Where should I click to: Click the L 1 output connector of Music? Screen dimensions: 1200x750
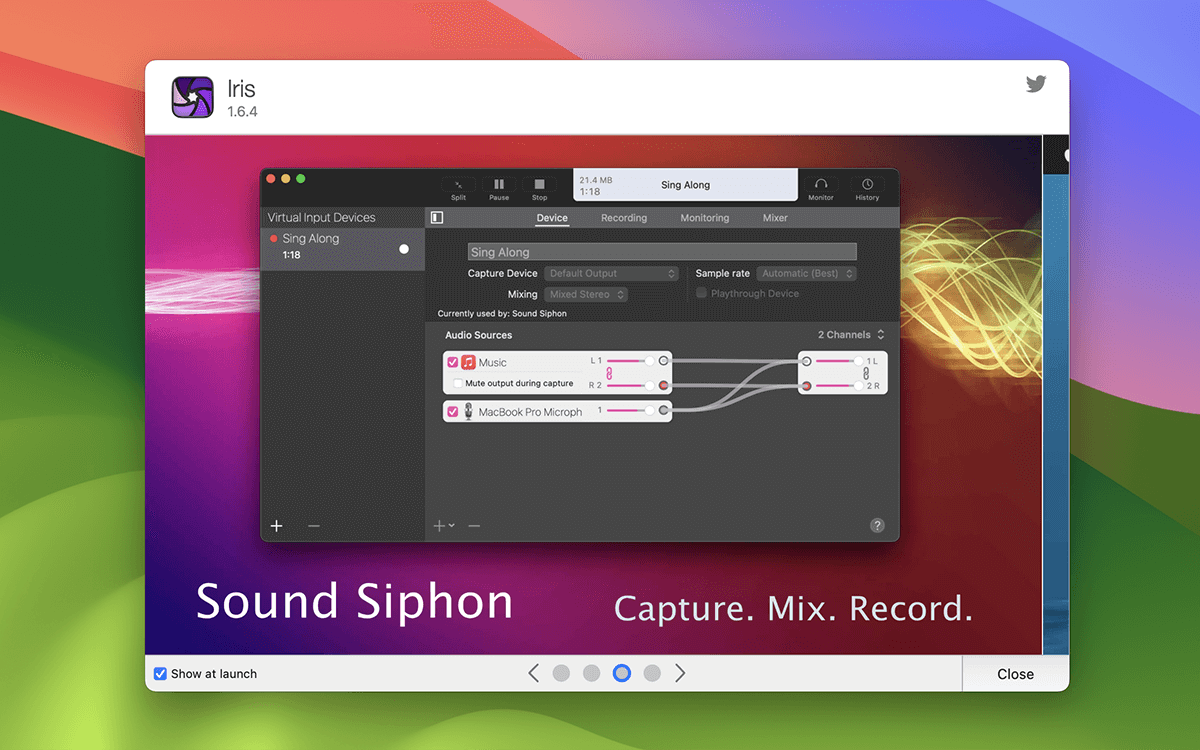(664, 360)
